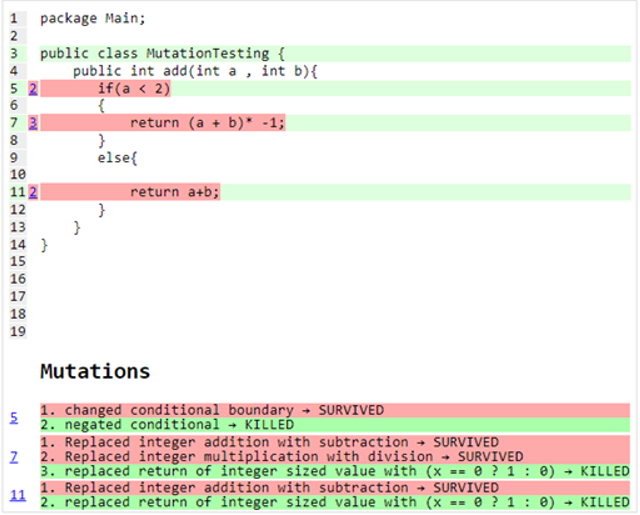Open line 7 link in Mutations list

click(14, 457)
